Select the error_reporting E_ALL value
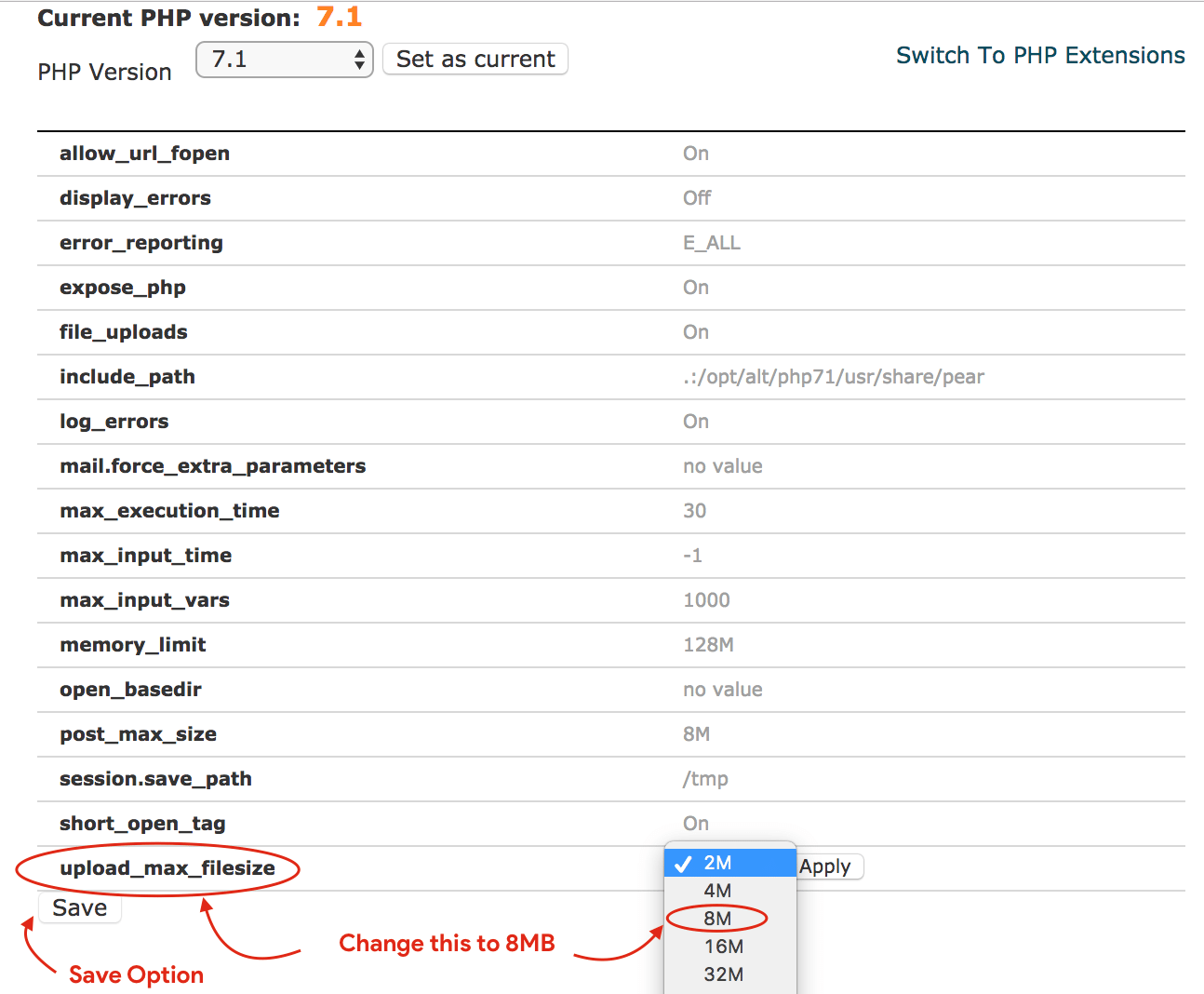The image size is (1204, 994). [712, 242]
